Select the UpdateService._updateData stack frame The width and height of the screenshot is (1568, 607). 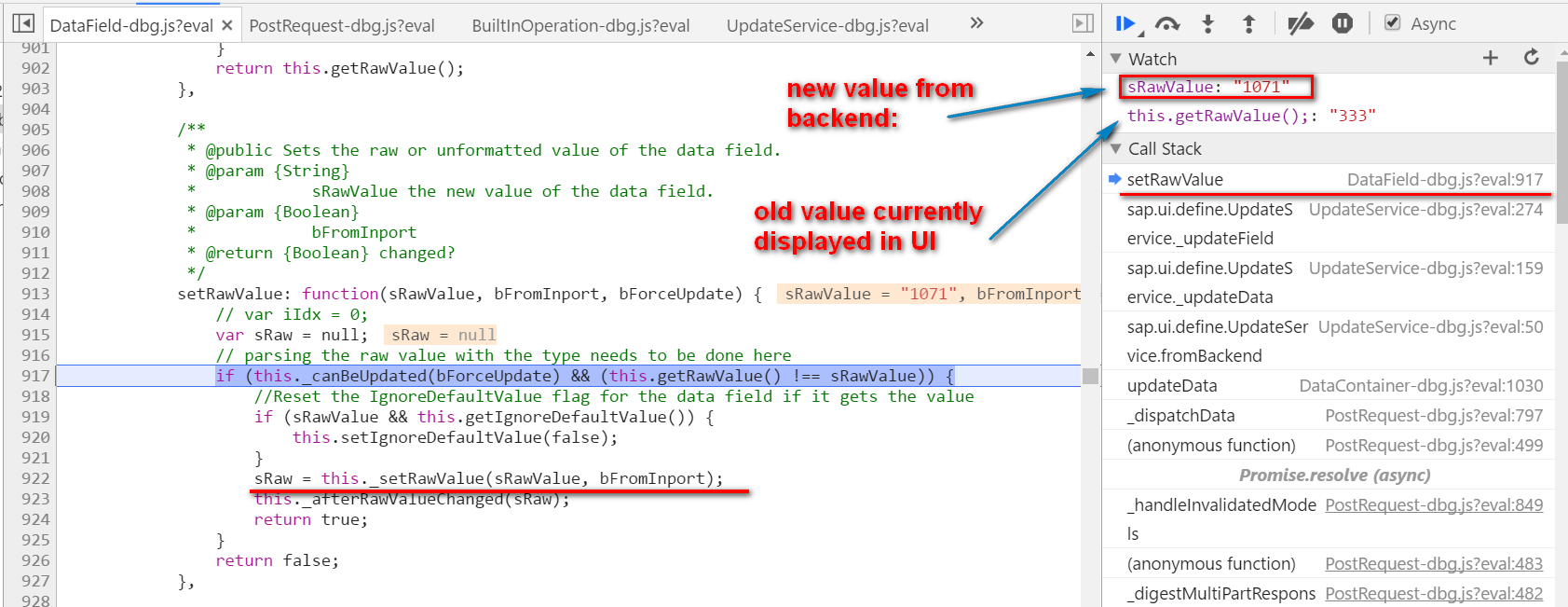coord(1329,283)
